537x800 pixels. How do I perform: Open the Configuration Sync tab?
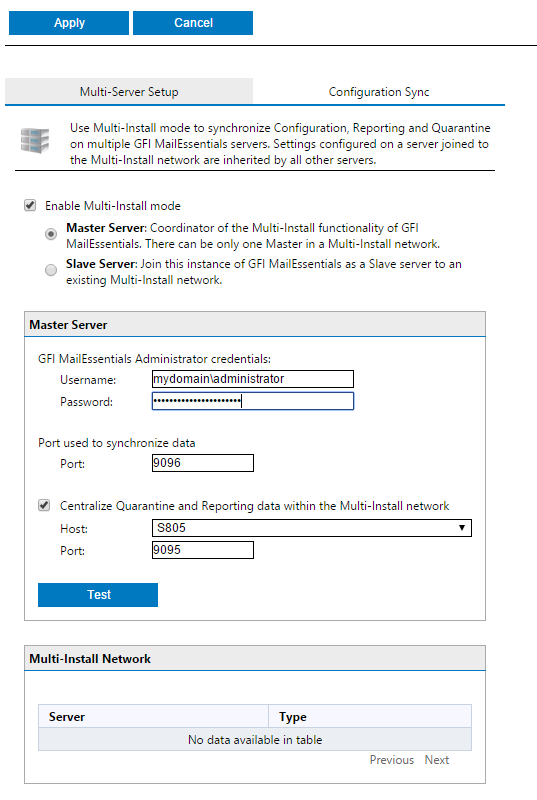click(379, 92)
